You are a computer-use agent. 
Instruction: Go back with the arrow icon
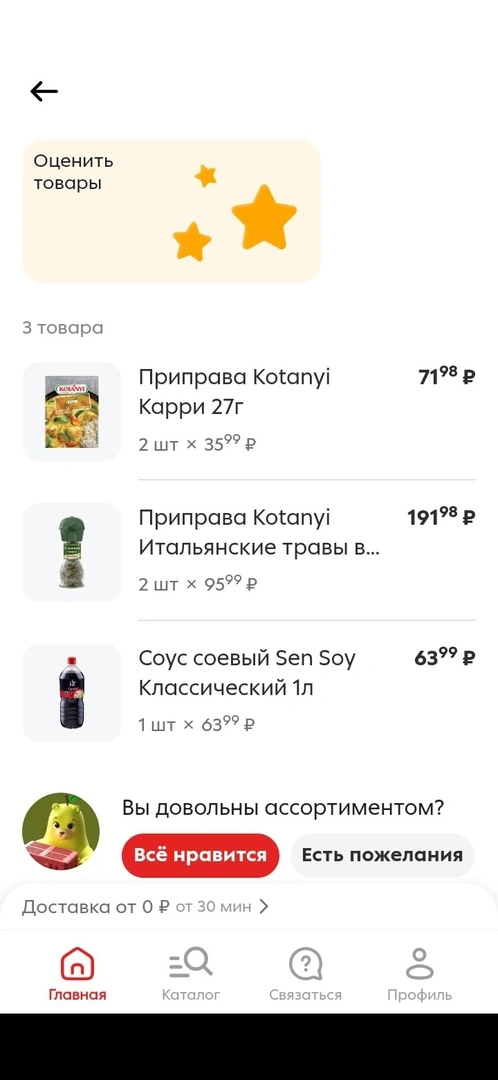pyautogui.click(x=44, y=91)
